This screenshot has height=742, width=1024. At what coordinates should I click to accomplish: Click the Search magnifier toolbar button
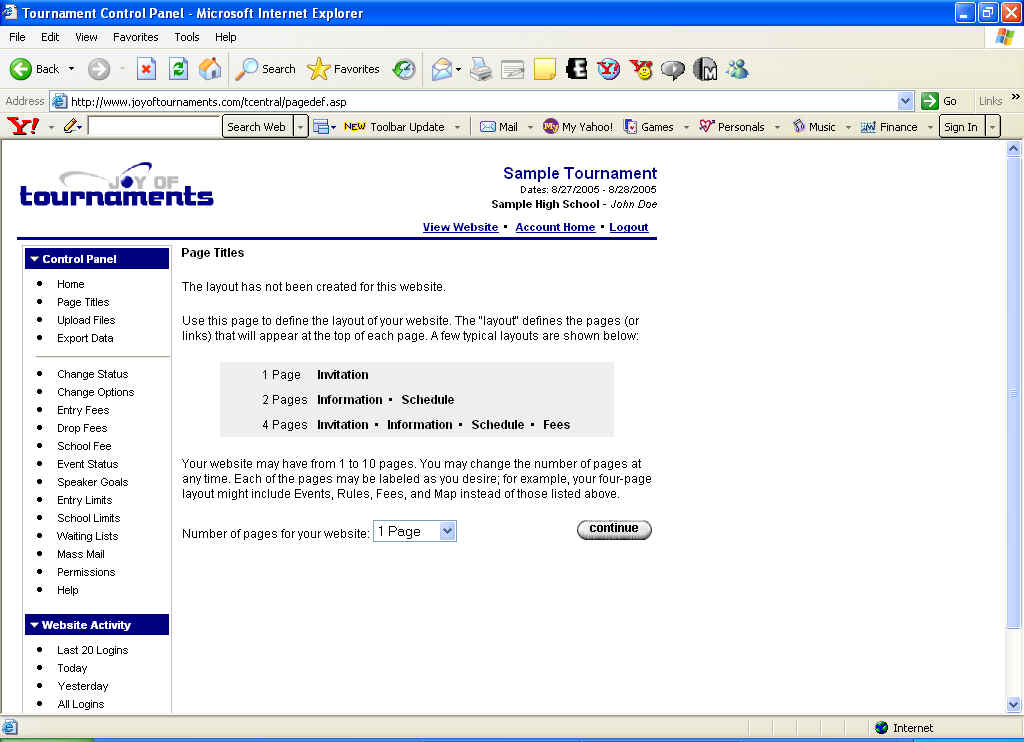tap(265, 69)
